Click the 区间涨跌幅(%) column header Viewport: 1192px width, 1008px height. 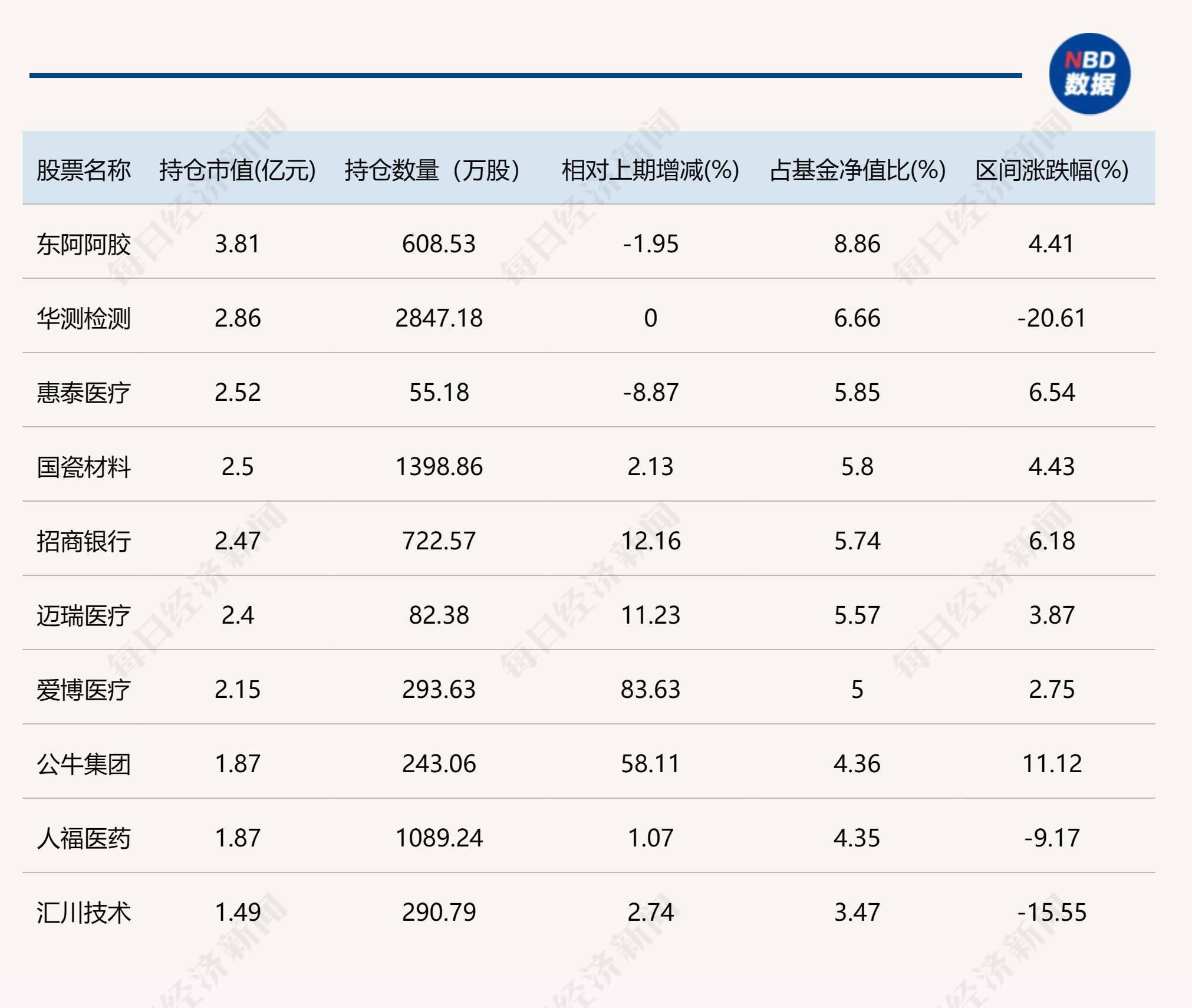1052,170
